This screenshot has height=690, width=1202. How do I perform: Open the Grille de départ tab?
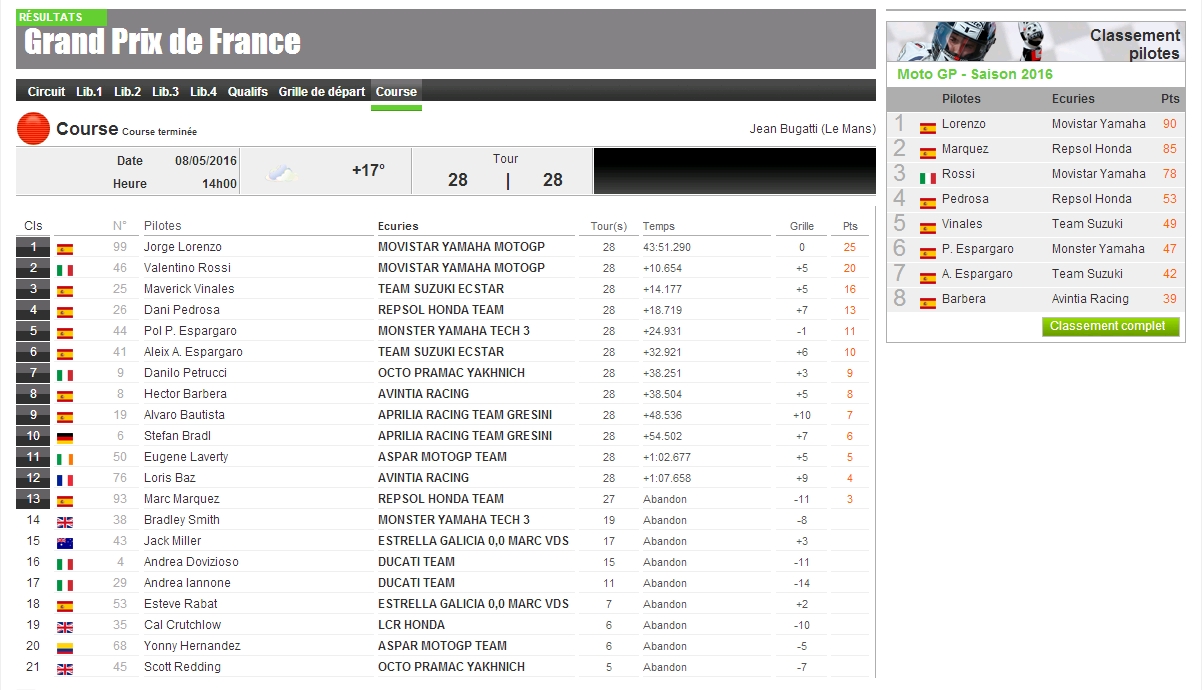(x=321, y=92)
